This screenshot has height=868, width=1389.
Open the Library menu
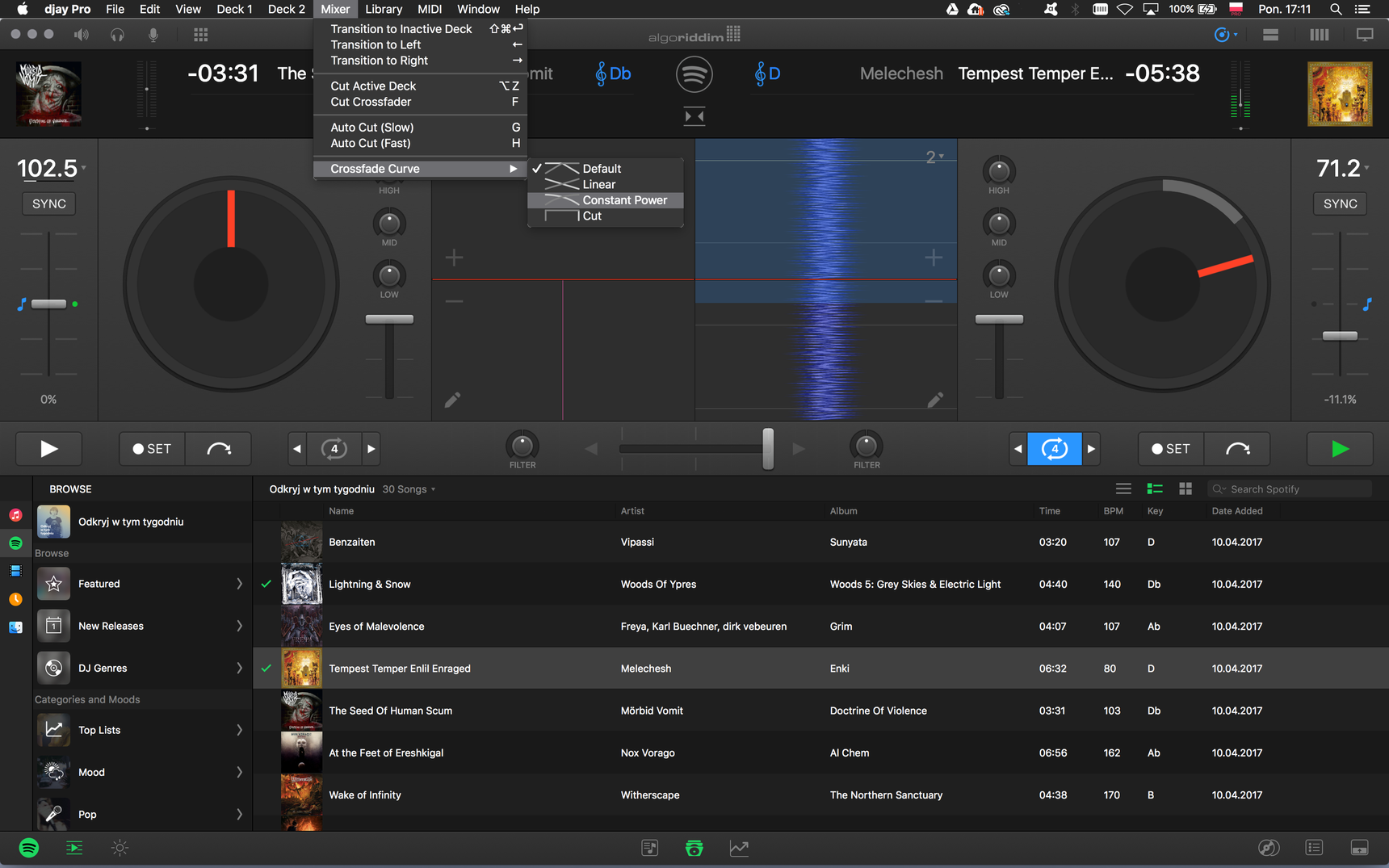[383, 9]
